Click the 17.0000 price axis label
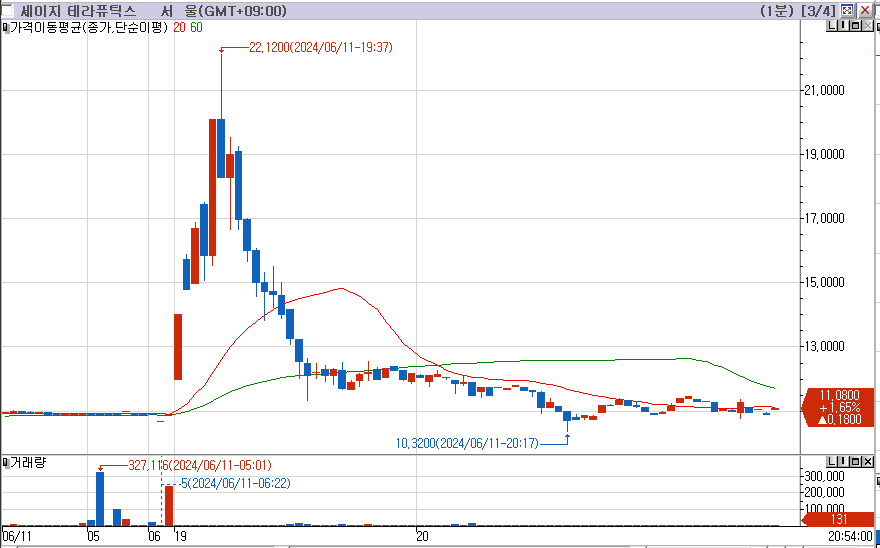Viewport: 880px width, 548px height. coord(824,218)
